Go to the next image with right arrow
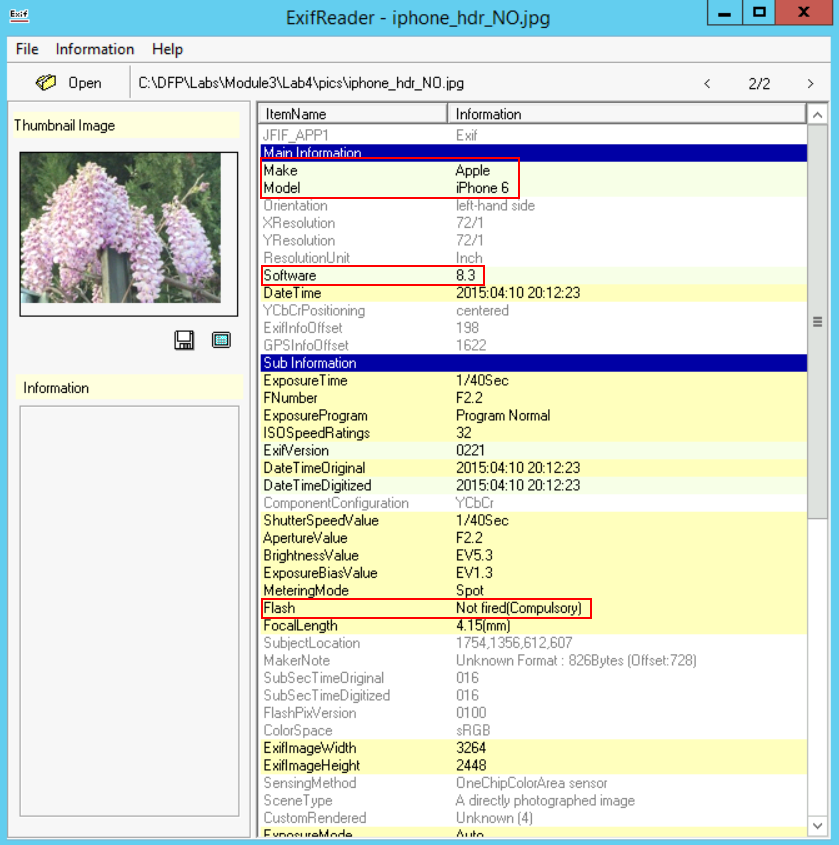The width and height of the screenshot is (839, 845). [x=810, y=83]
